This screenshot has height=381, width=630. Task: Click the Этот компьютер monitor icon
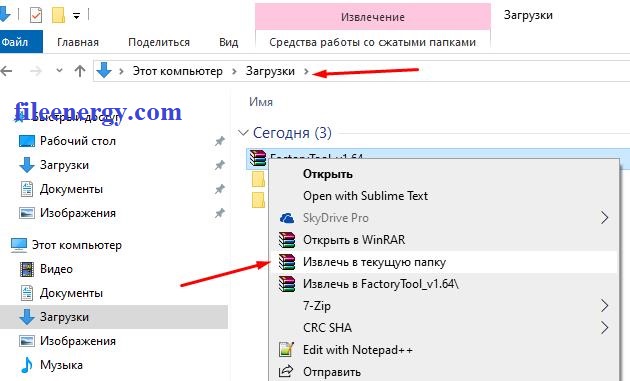pos(19,245)
